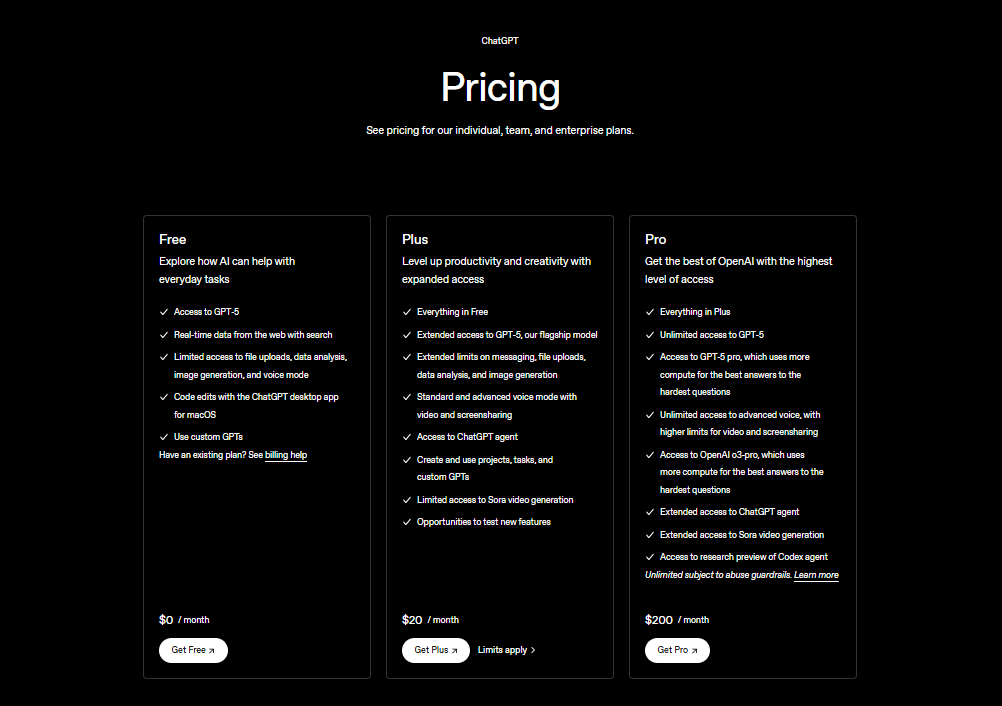Click the Get Free button
1002x706 pixels.
(x=193, y=650)
